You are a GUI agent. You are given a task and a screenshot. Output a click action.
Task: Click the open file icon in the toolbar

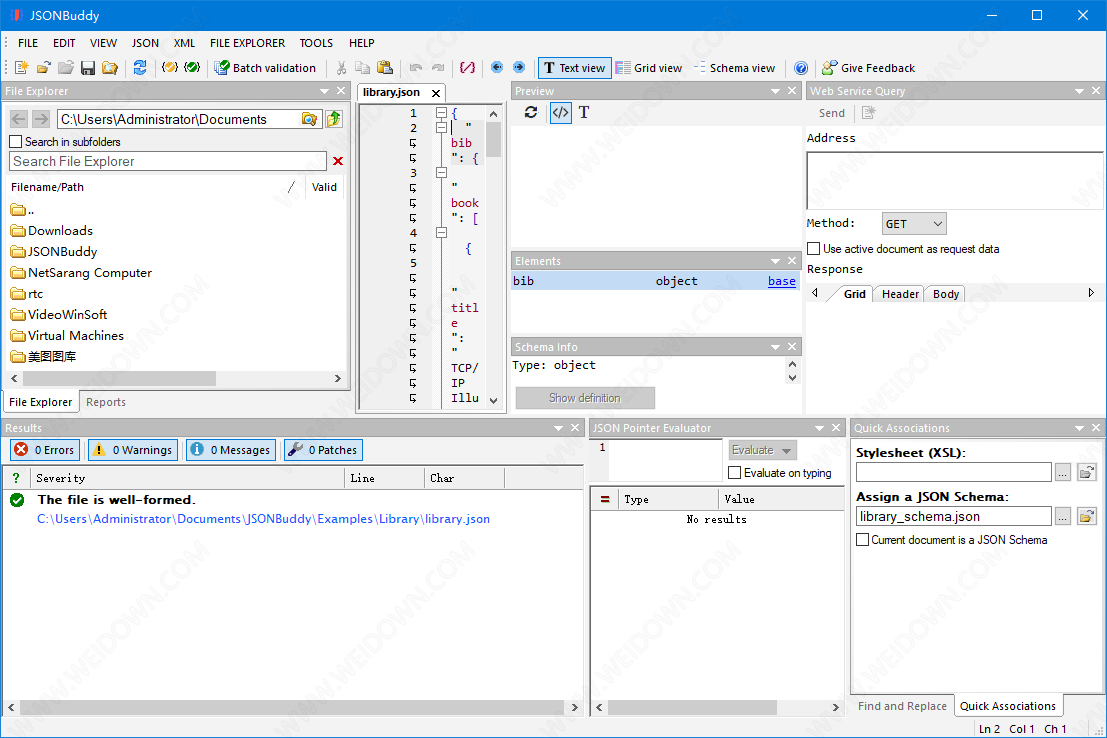point(44,68)
